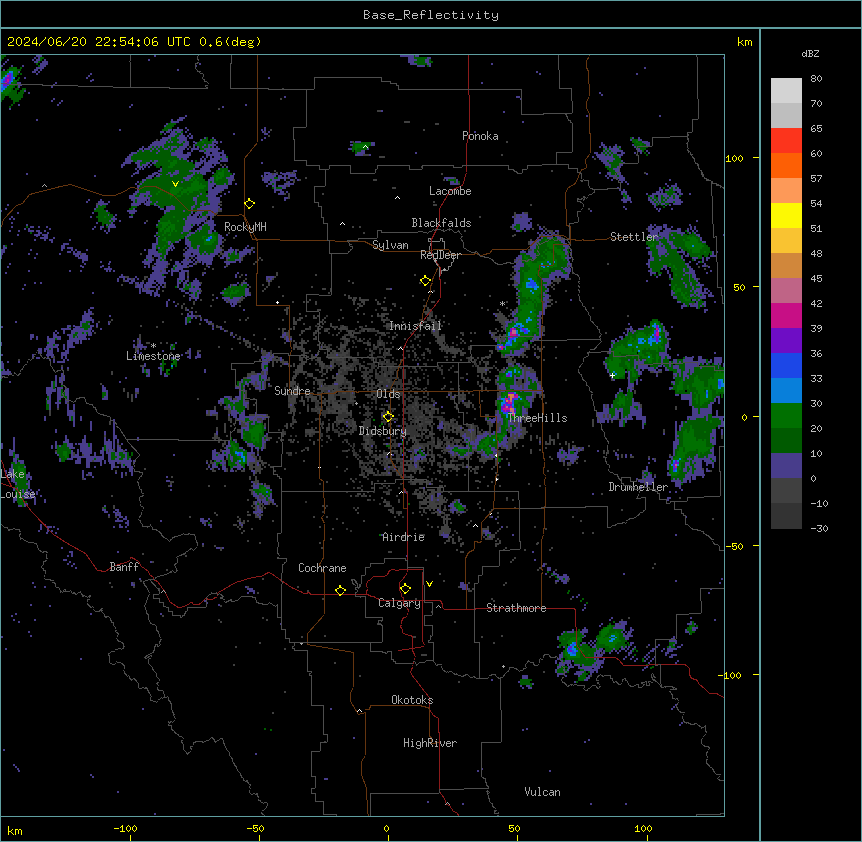Click the Base_Reflectivity title

(431, 15)
